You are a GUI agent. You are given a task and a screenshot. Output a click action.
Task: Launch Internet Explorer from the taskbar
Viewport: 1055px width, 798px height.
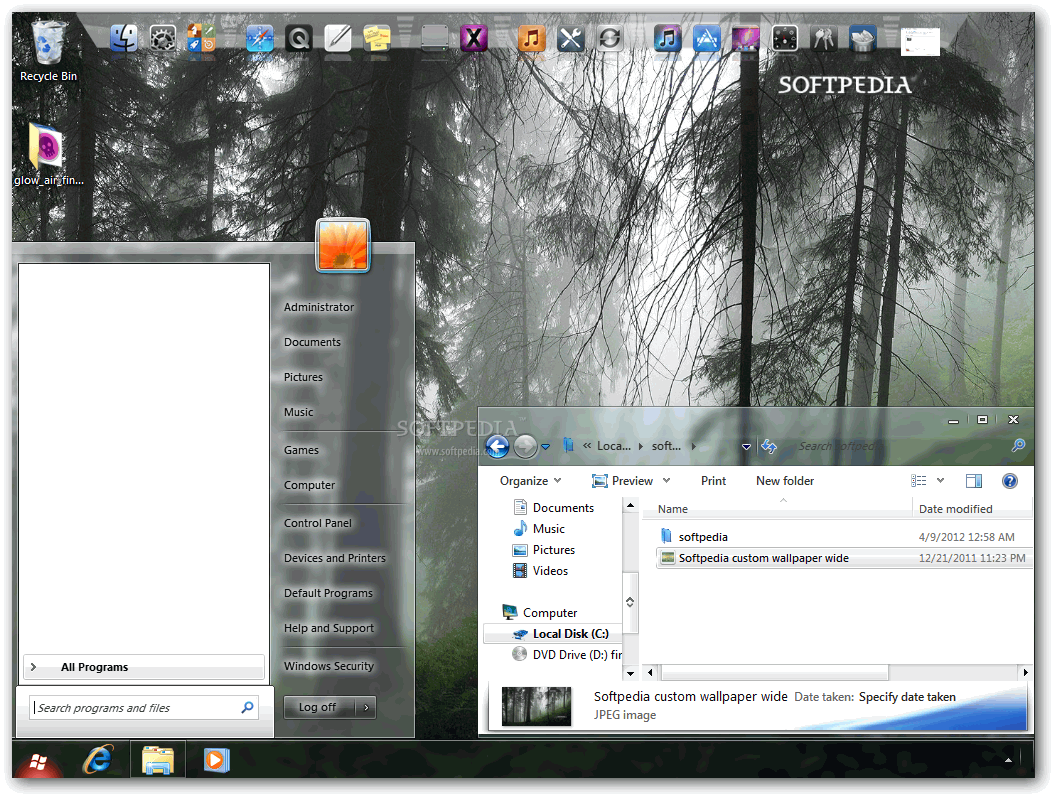click(x=98, y=760)
